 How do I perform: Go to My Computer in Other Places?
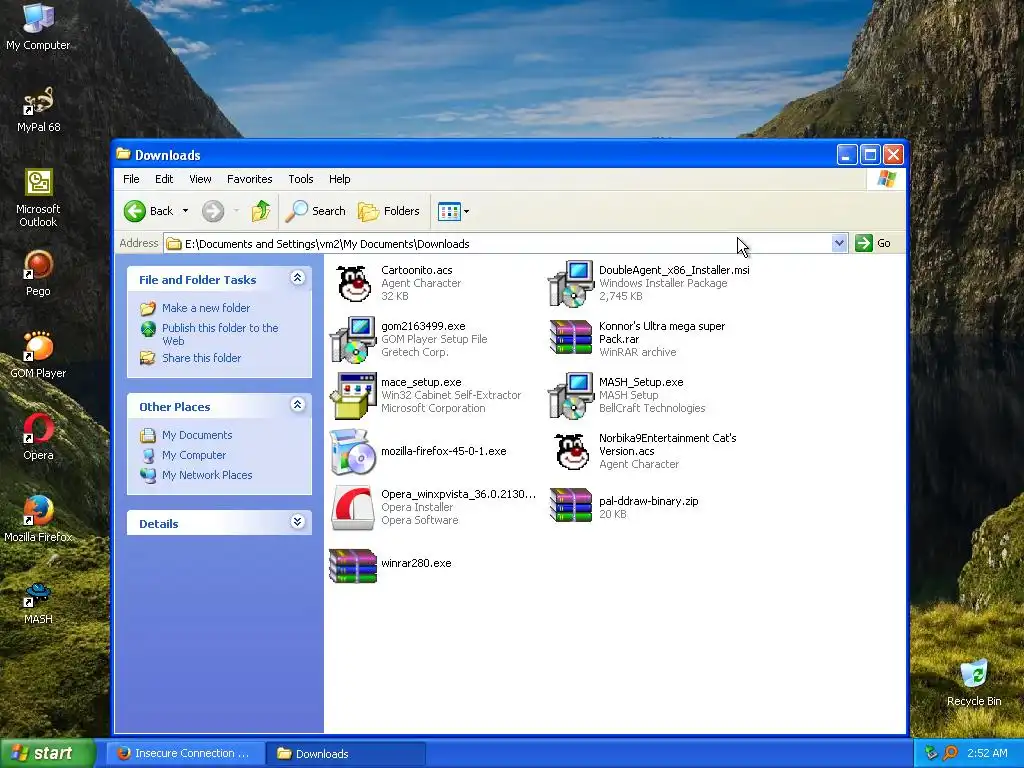coord(194,455)
